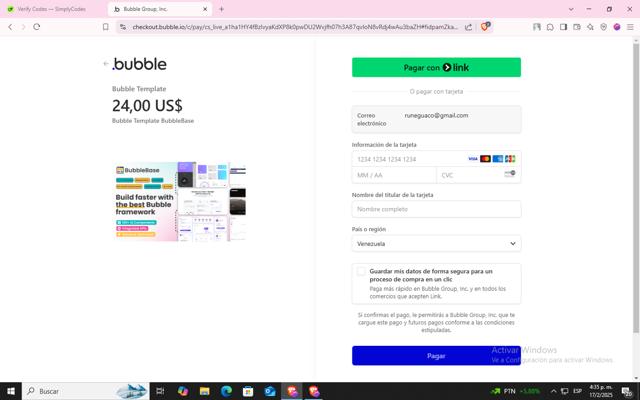Open the browser hamburger menu
This screenshot has width=640, height=400.
click(x=630, y=27)
